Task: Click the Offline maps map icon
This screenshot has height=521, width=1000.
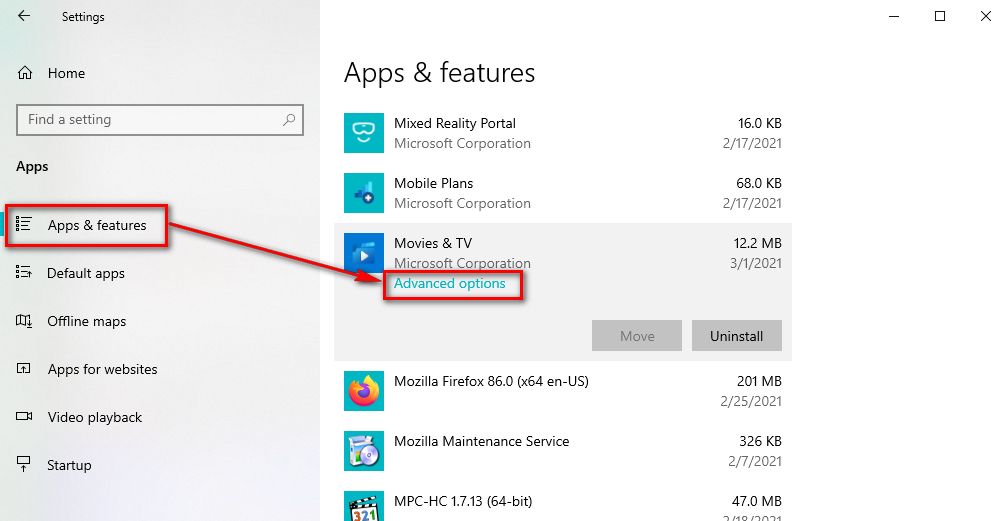Action: [x=24, y=320]
